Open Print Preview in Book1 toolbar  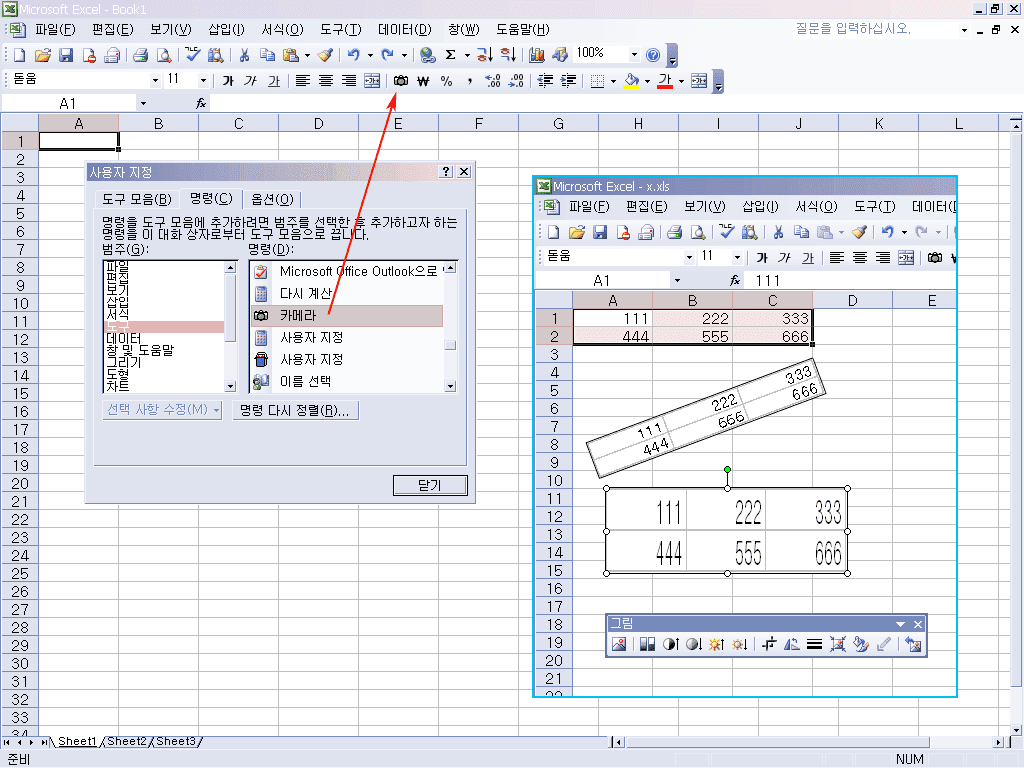[164, 55]
